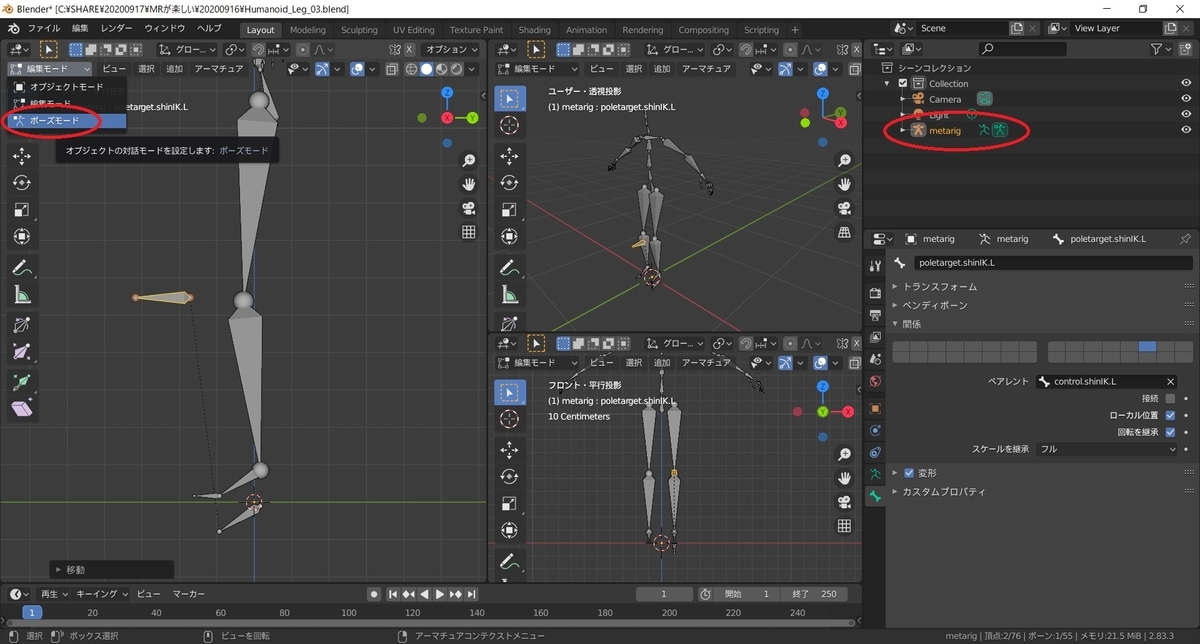Enable the 接続 checkbox

(x=1170, y=398)
